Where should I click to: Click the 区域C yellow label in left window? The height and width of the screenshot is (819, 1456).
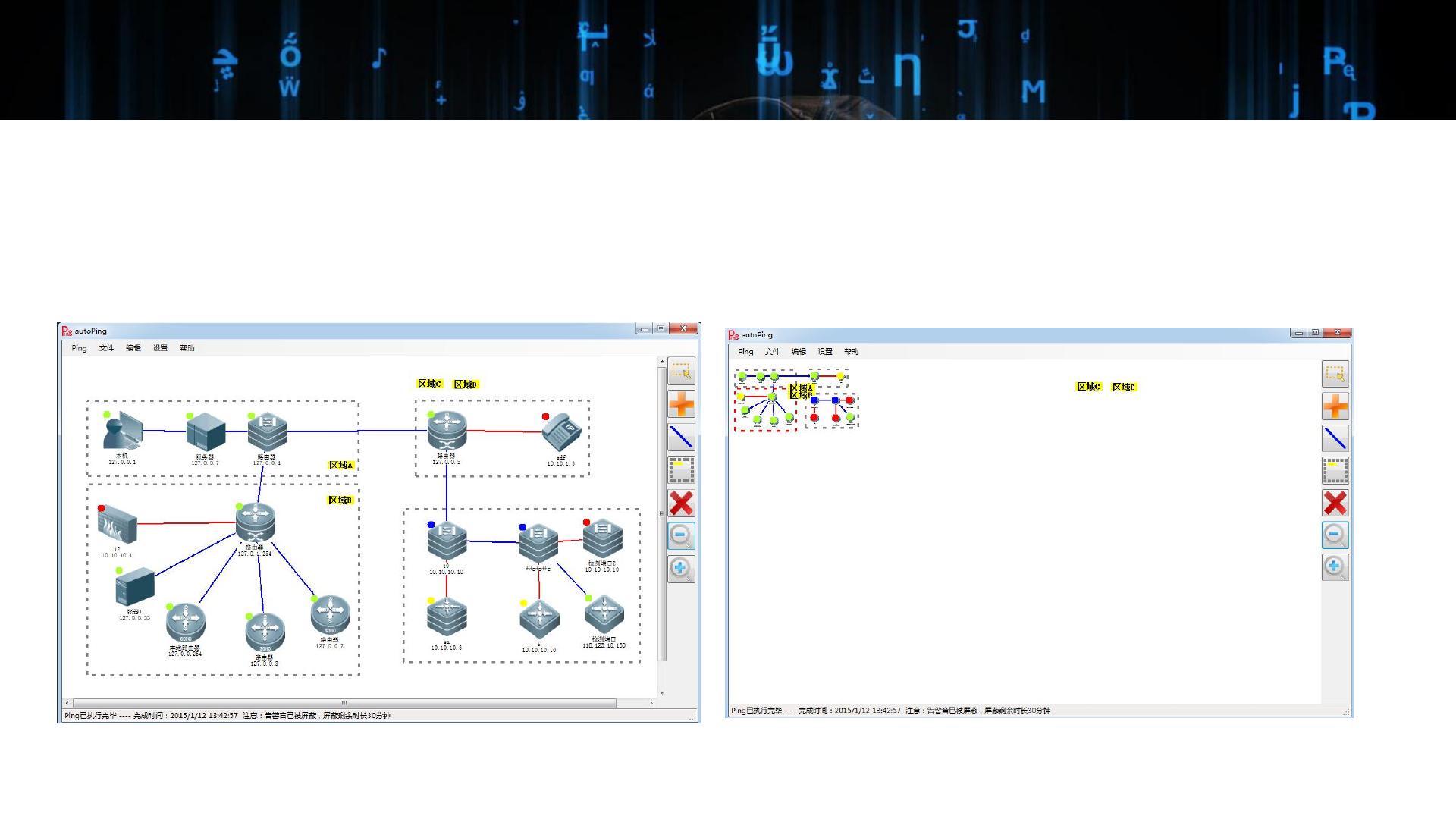(429, 384)
